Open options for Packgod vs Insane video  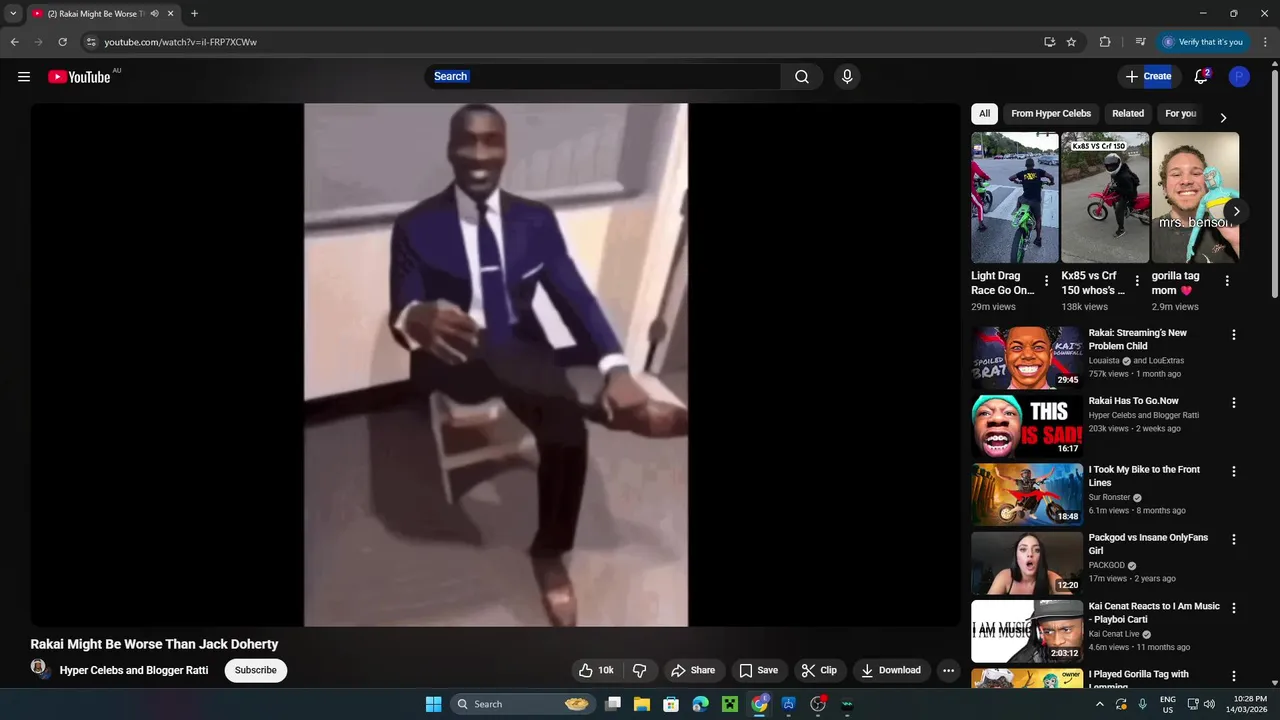pyautogui.click(x=1234, y=539)
